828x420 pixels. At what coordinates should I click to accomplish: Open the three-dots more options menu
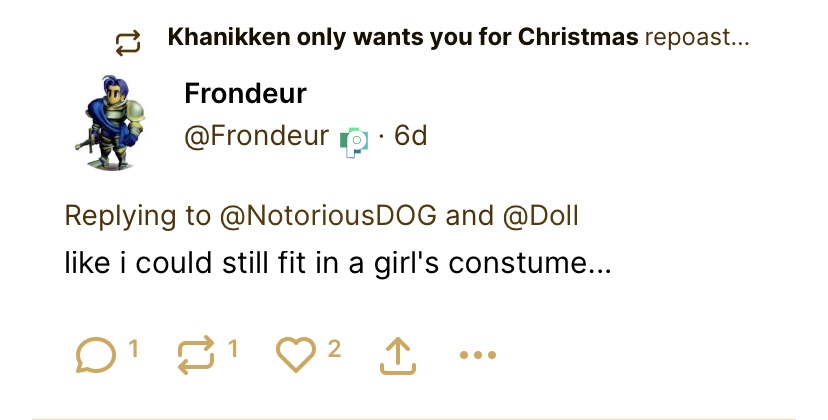click(x=477, y=354)
